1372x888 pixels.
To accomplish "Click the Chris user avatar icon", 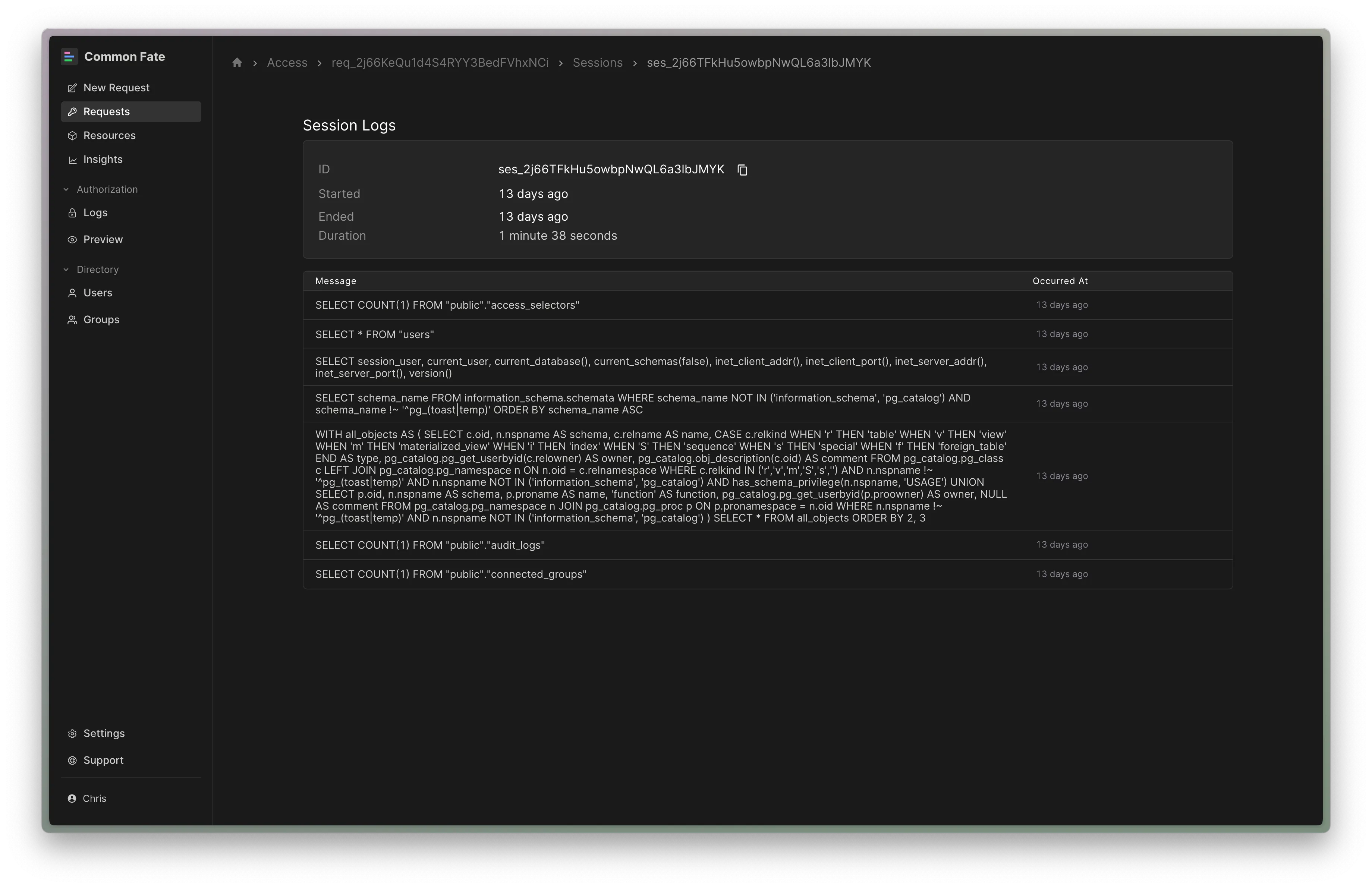I will [72, 799].
